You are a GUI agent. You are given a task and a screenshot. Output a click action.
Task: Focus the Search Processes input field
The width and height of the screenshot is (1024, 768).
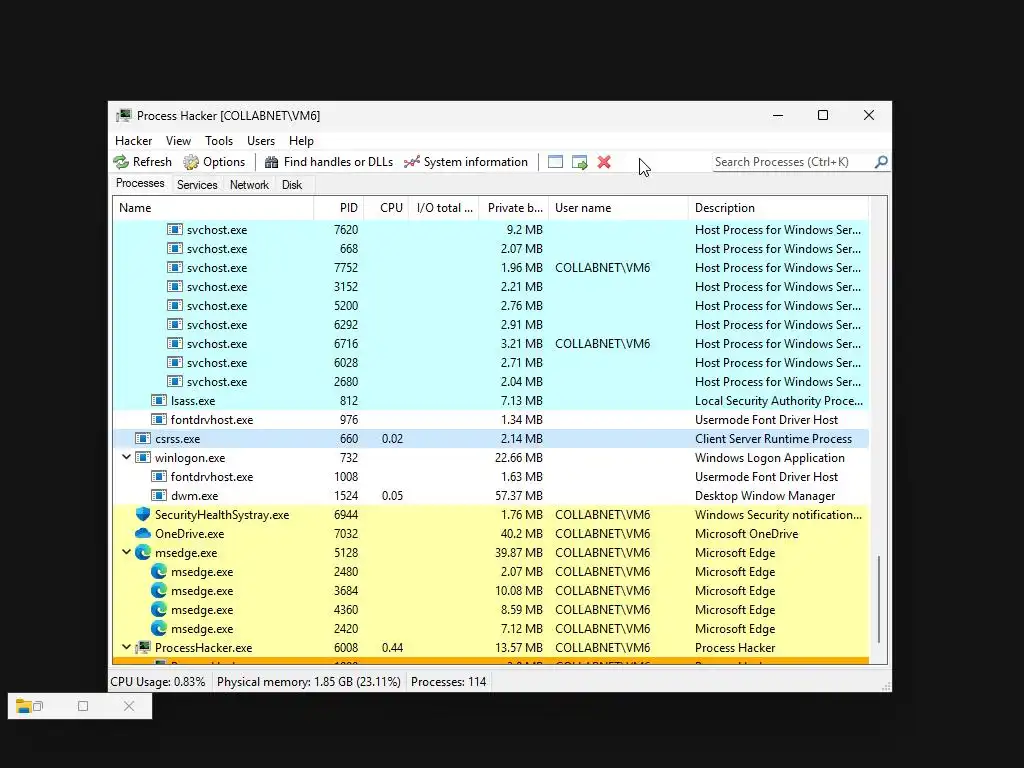[x=792, y=162]
